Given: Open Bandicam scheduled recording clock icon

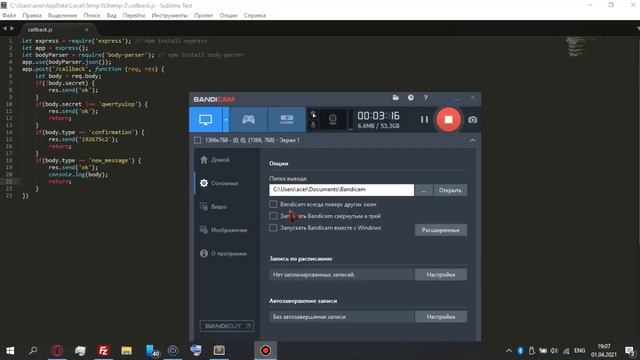Looking at the screenshot, I should [x=411, y=98].
